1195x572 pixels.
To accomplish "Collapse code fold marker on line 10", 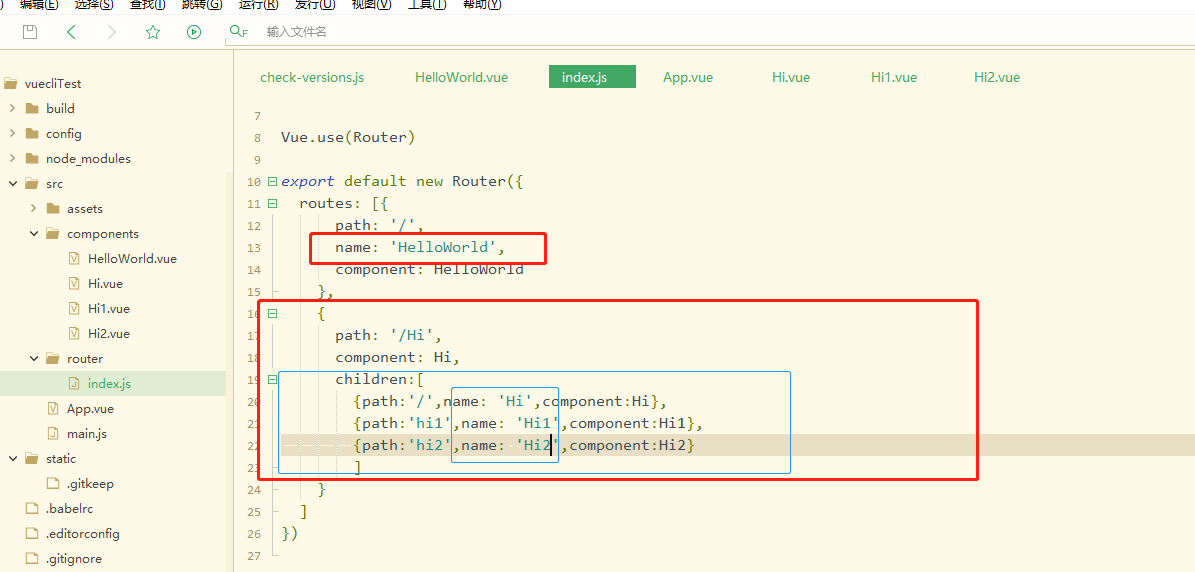I will (272, 182).
